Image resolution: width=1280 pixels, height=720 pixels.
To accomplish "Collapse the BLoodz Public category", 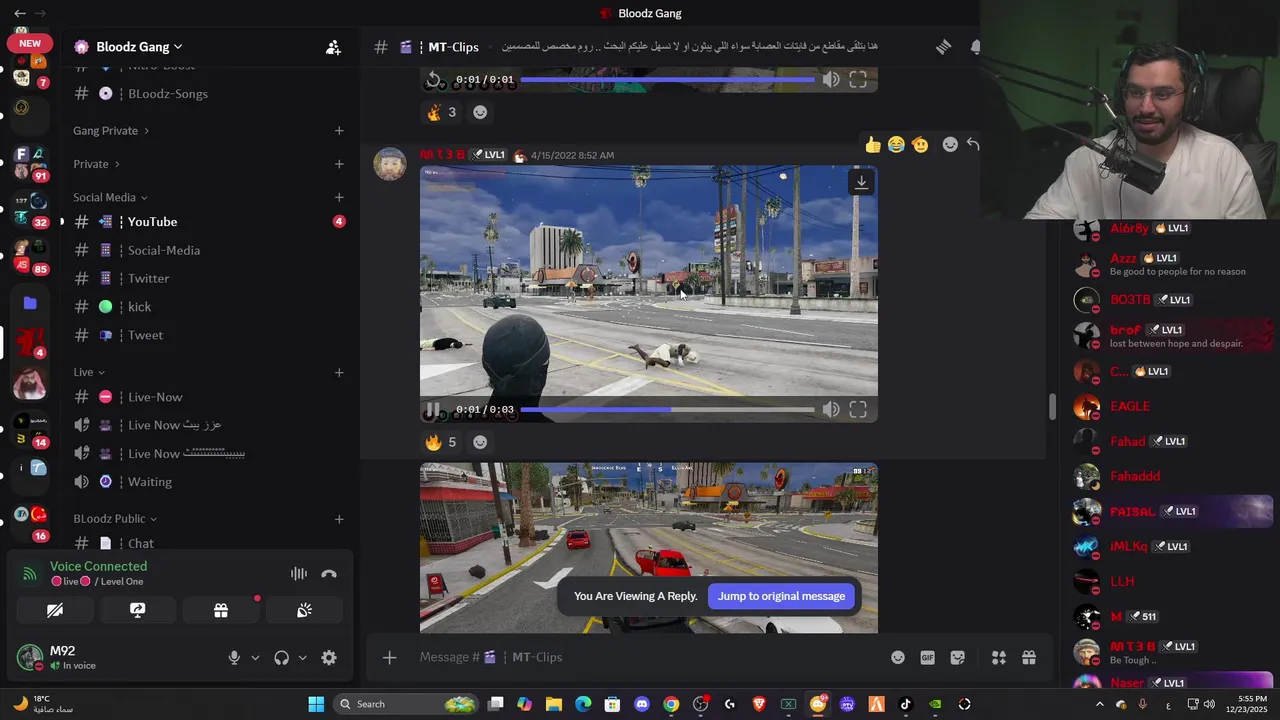I will pyautogui.click(x=115, y=519).
